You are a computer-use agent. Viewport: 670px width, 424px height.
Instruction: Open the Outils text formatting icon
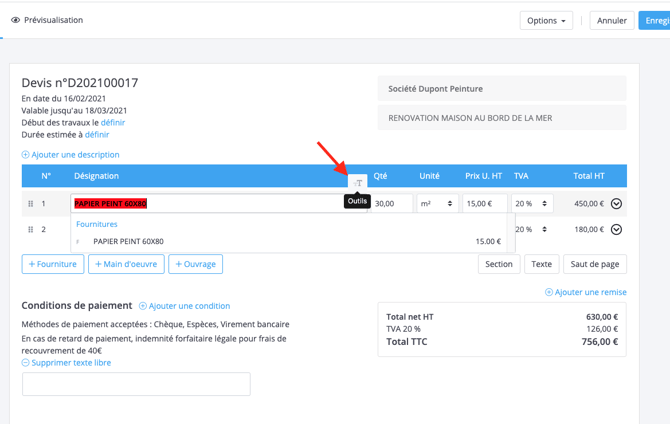point(358,183)
